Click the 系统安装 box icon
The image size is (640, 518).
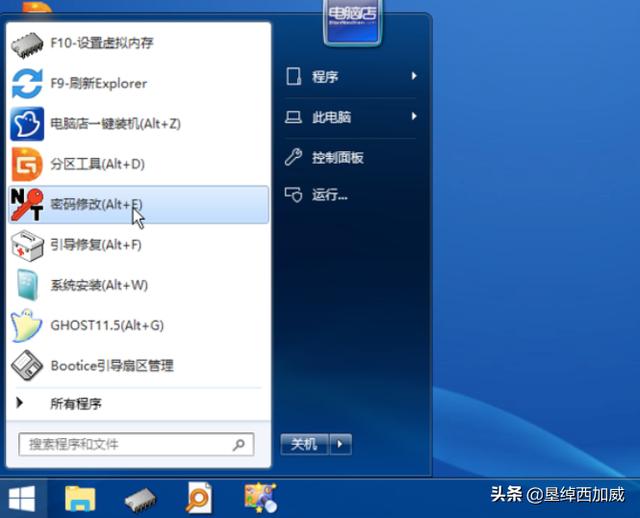(x=27, y=285)
